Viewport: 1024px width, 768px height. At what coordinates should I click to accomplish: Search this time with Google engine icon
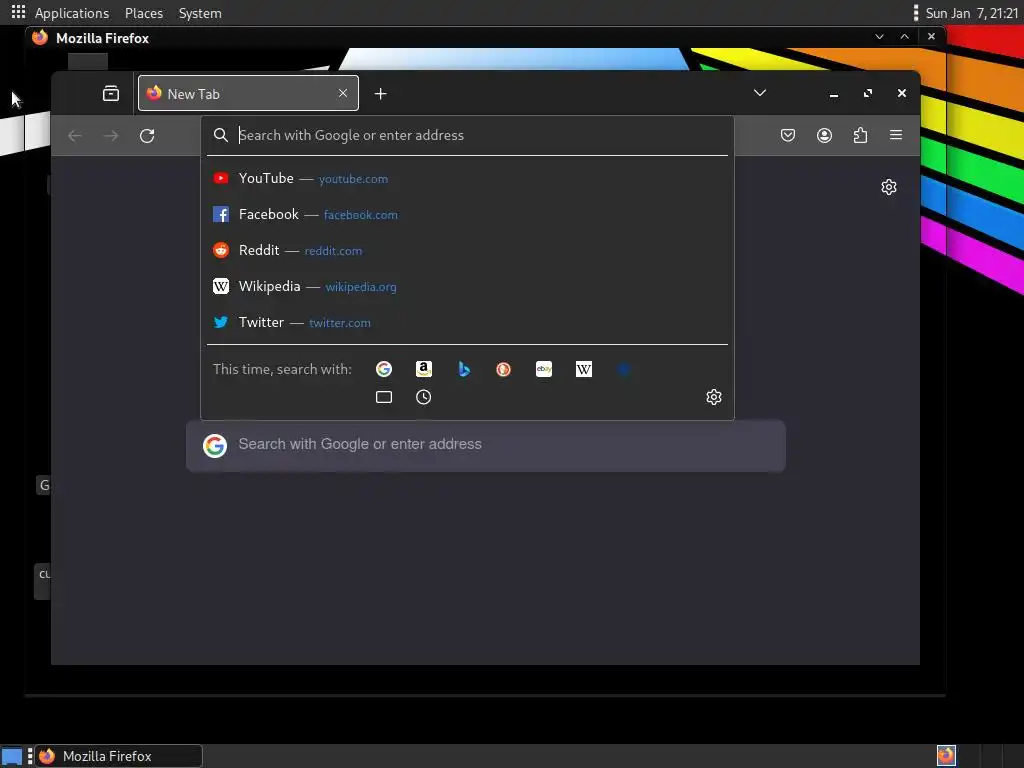pyautogui.click(x=384, y=369)
